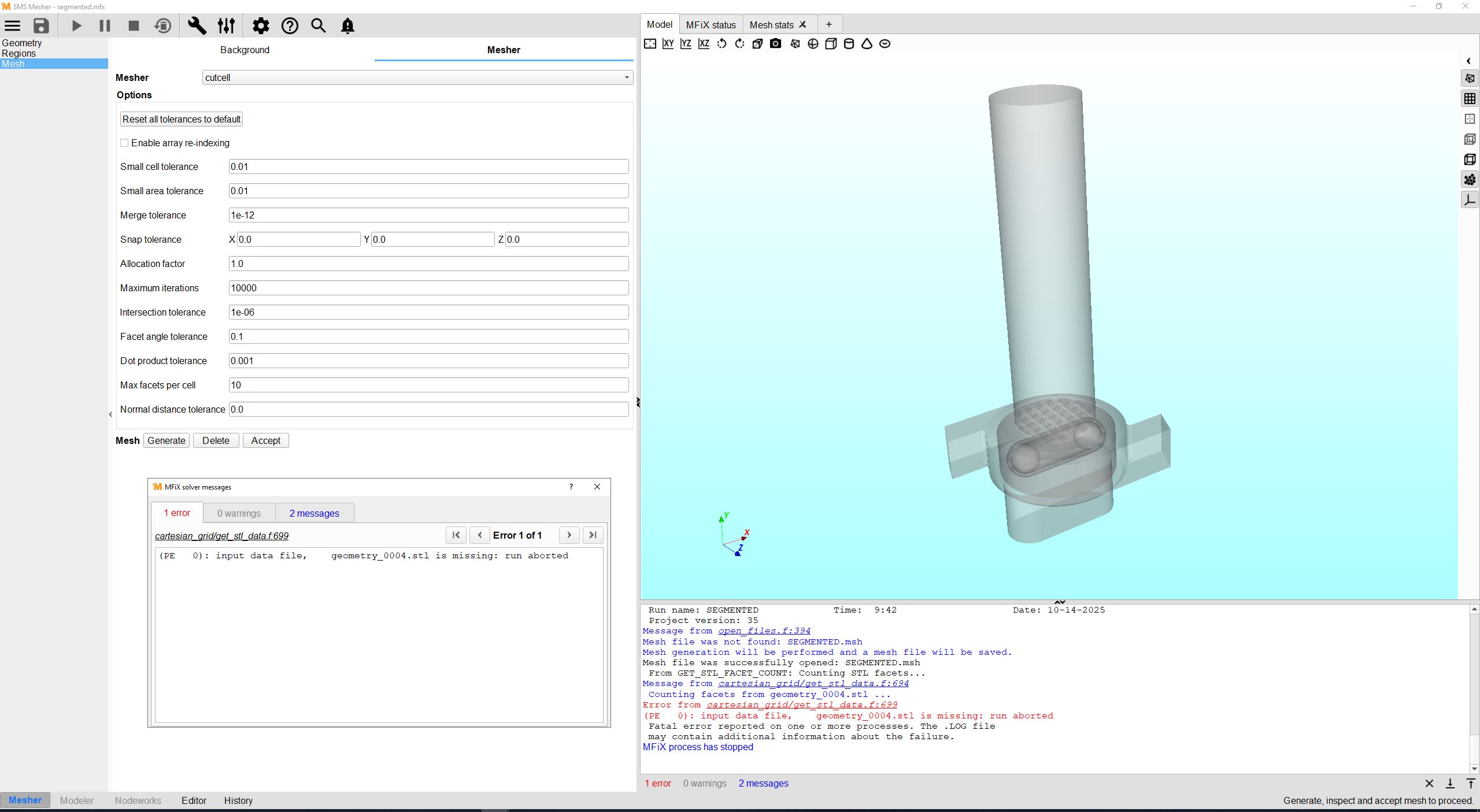Click the notifications bell icon
Screen dimensions: 1480x812
click(x=347, y=26)
